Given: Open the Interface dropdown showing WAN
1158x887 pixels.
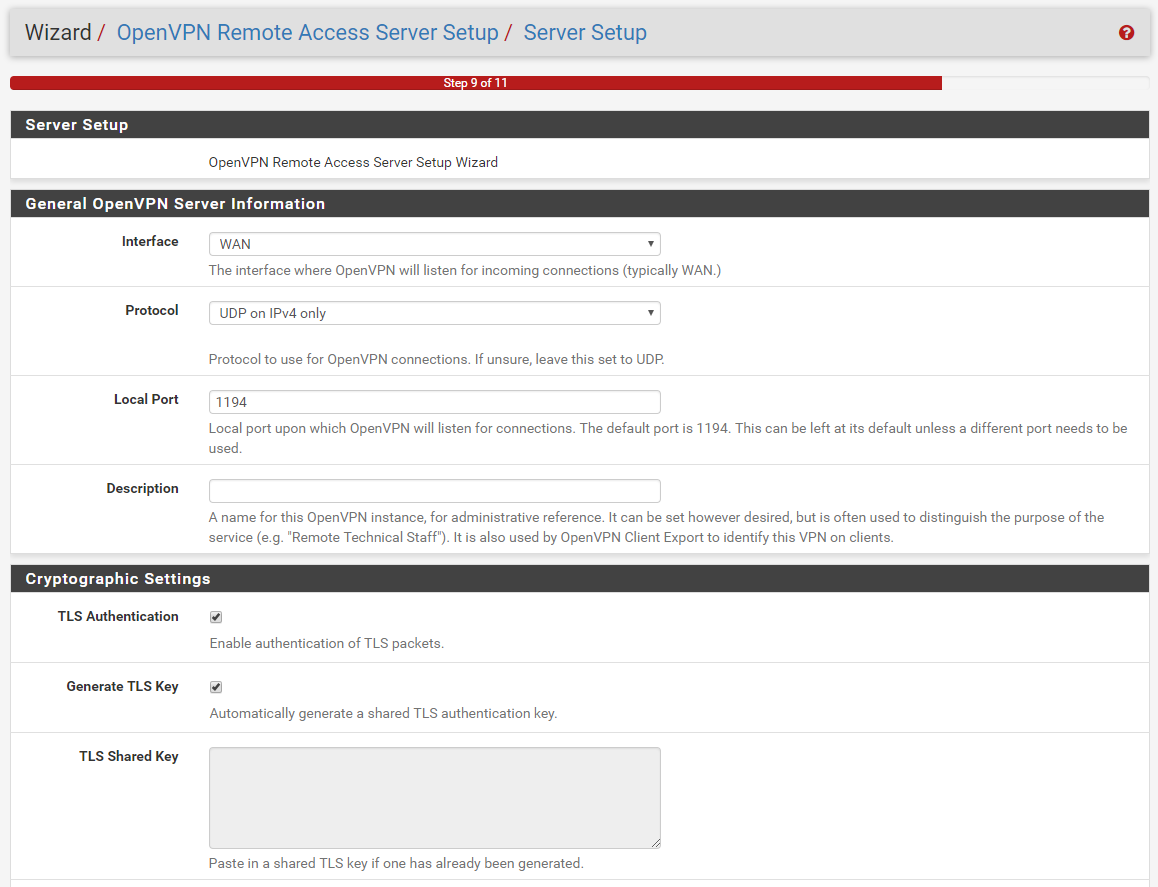Looking at the screenshot, I should click(x=434, y=244).
